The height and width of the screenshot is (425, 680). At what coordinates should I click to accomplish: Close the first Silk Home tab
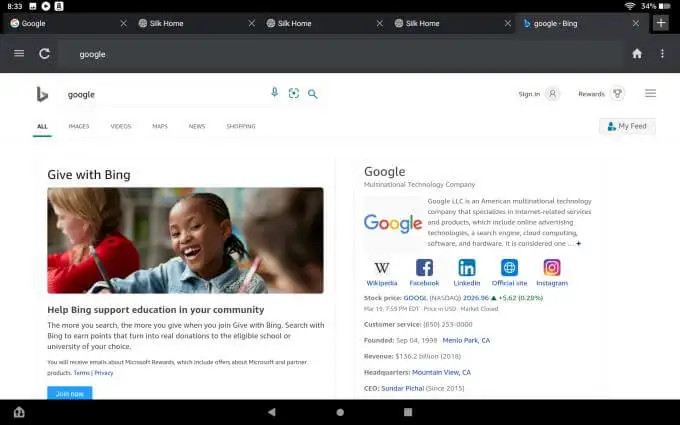point(252,23)
